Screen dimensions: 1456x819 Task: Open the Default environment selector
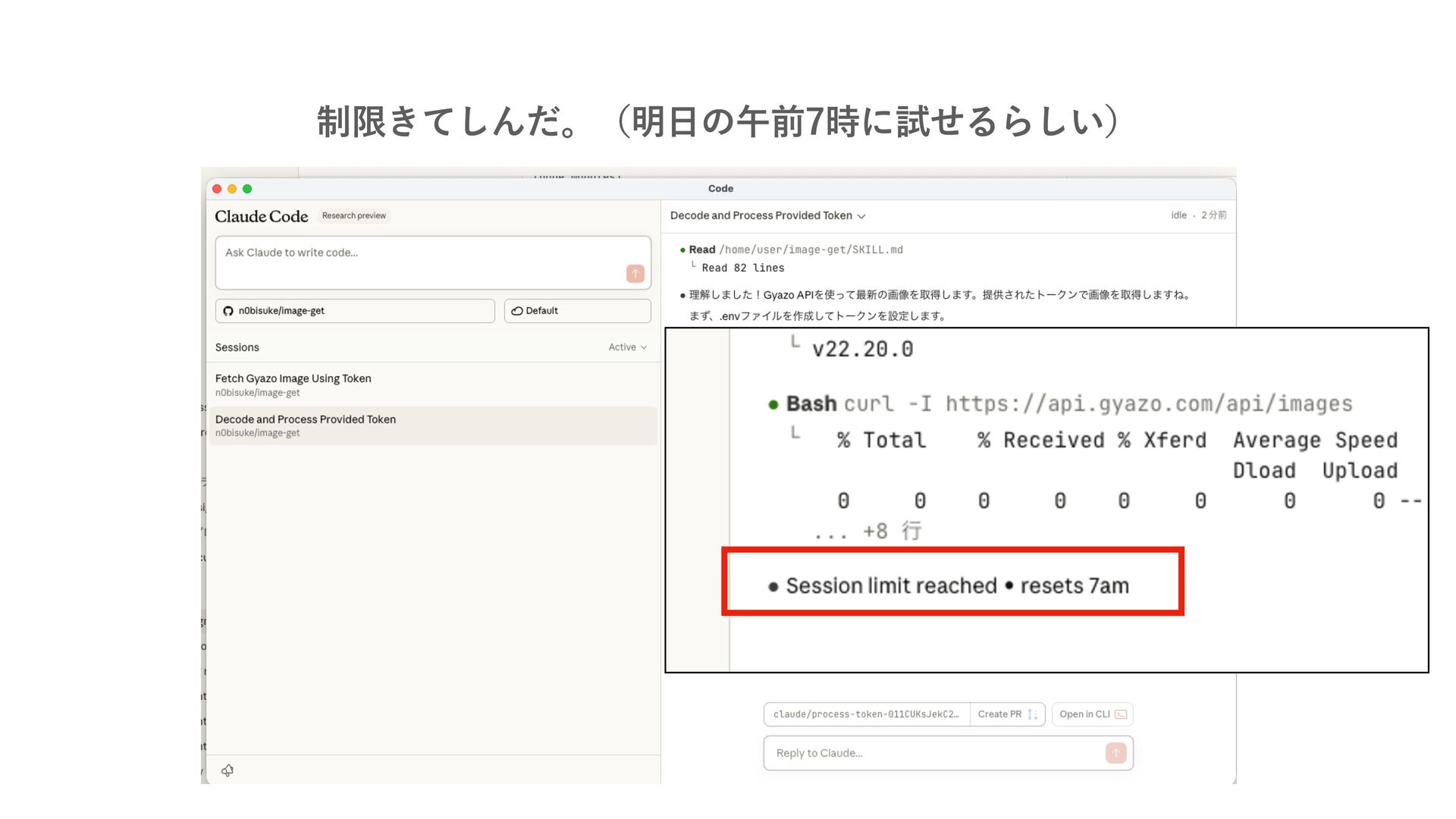pos(577,311)
